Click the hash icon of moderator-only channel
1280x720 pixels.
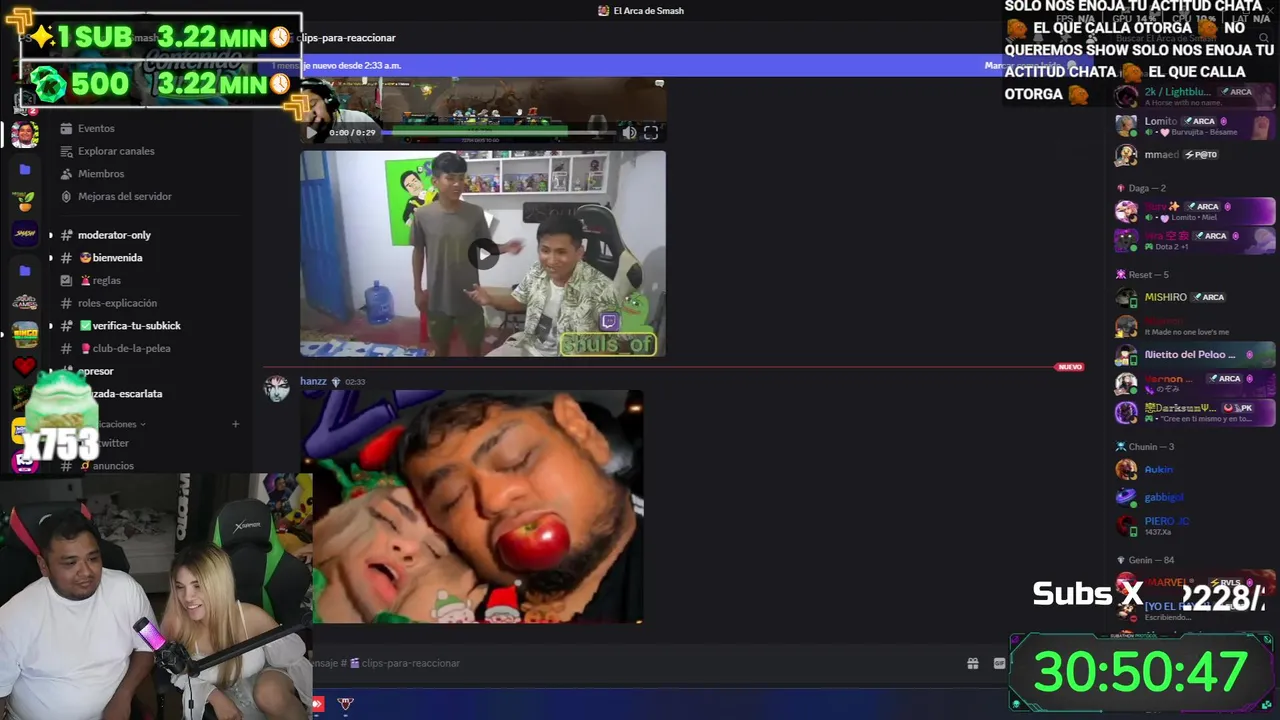[66, 235]
